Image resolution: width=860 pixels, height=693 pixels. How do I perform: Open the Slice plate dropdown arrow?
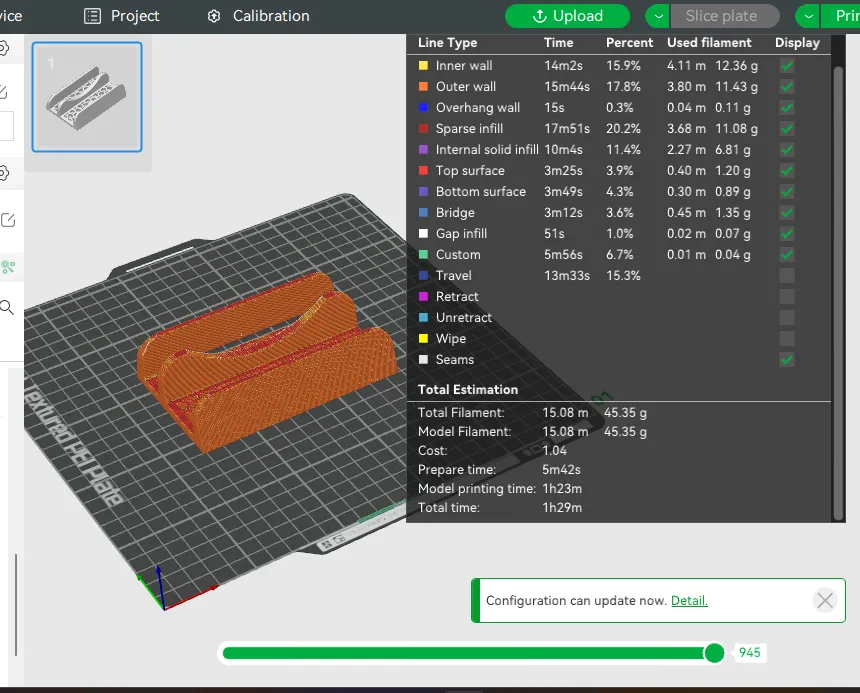tap(657, 16)
